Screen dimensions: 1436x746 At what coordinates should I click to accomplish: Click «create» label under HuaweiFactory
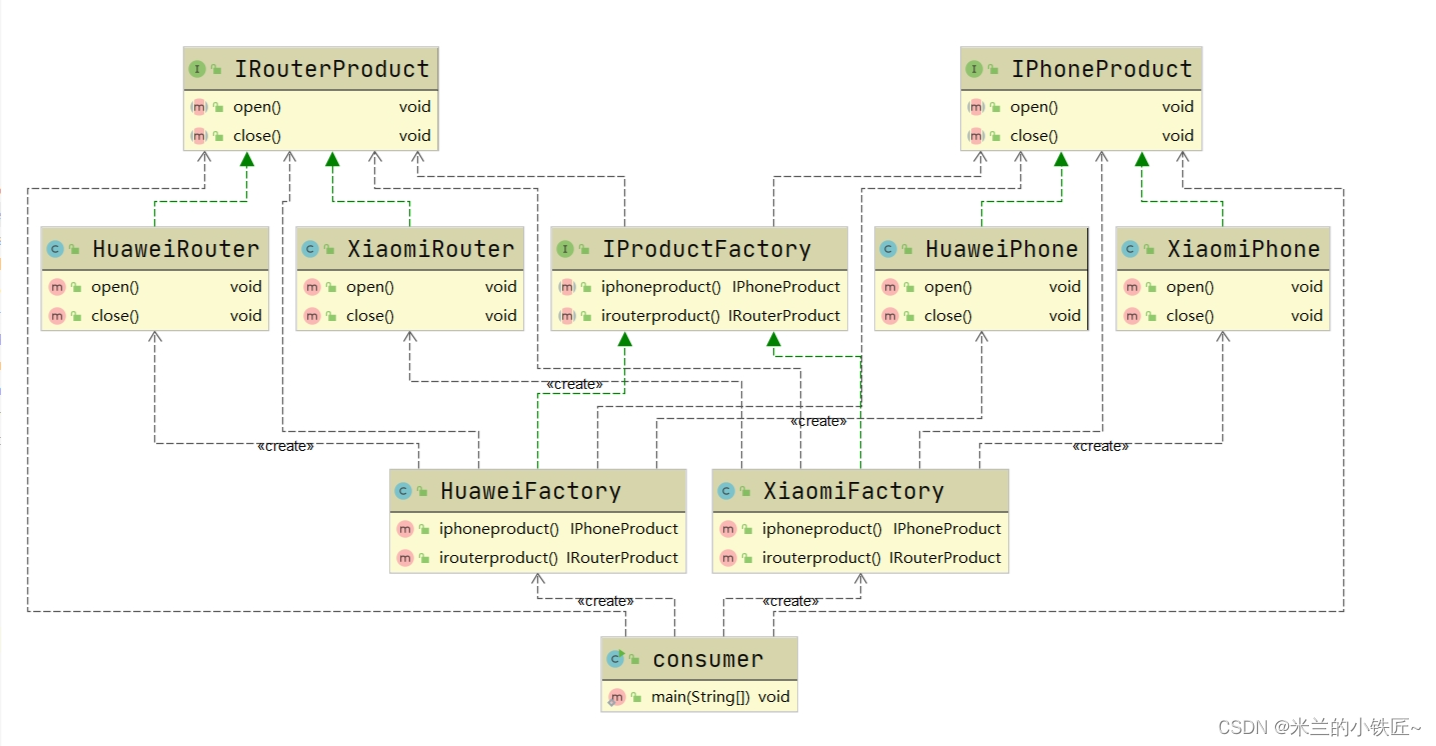pyautogui.click(x=605, y=601)
